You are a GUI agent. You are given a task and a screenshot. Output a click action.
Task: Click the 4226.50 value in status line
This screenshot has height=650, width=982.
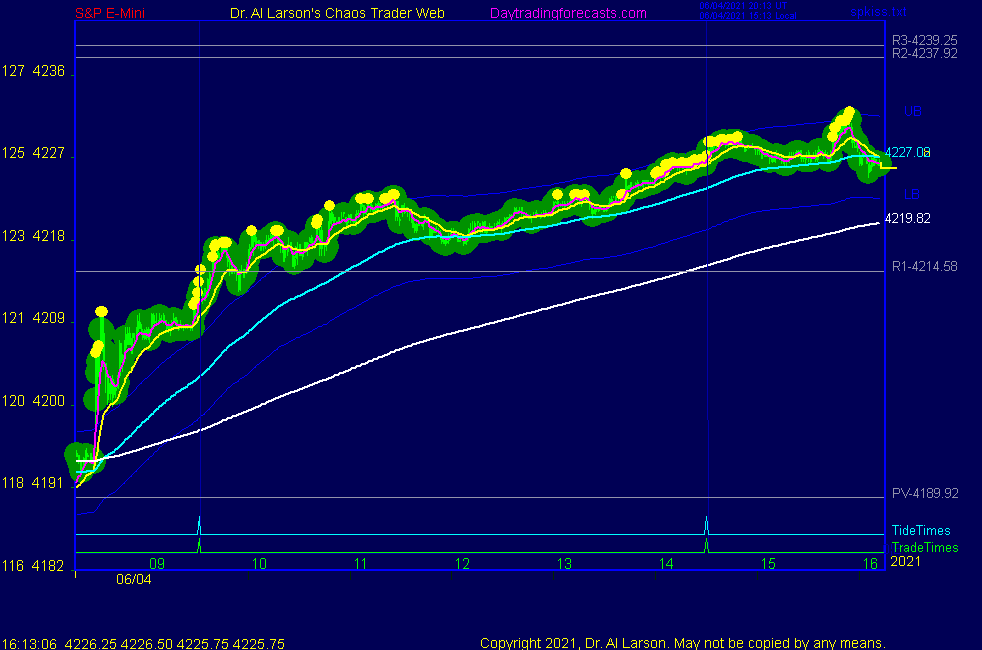pyautogui.click(x=147, y=643)
